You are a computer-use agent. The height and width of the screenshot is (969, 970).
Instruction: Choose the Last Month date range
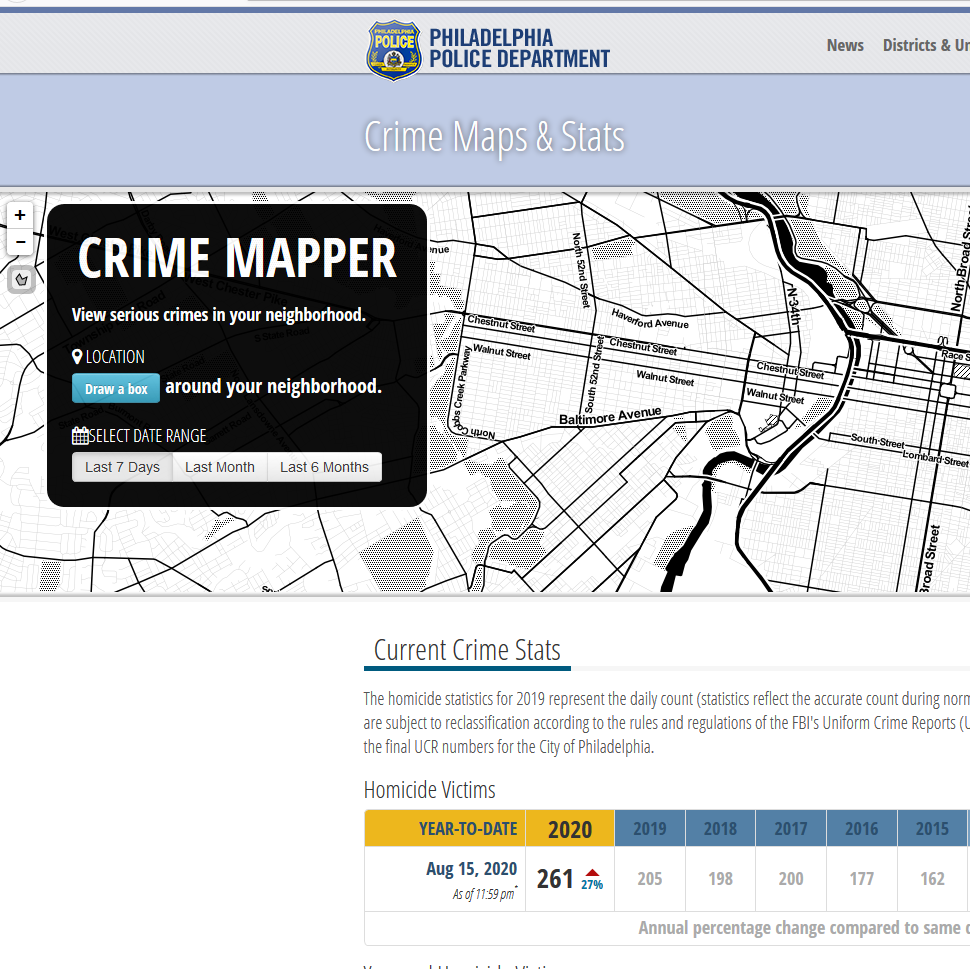(x=220, y=467)
